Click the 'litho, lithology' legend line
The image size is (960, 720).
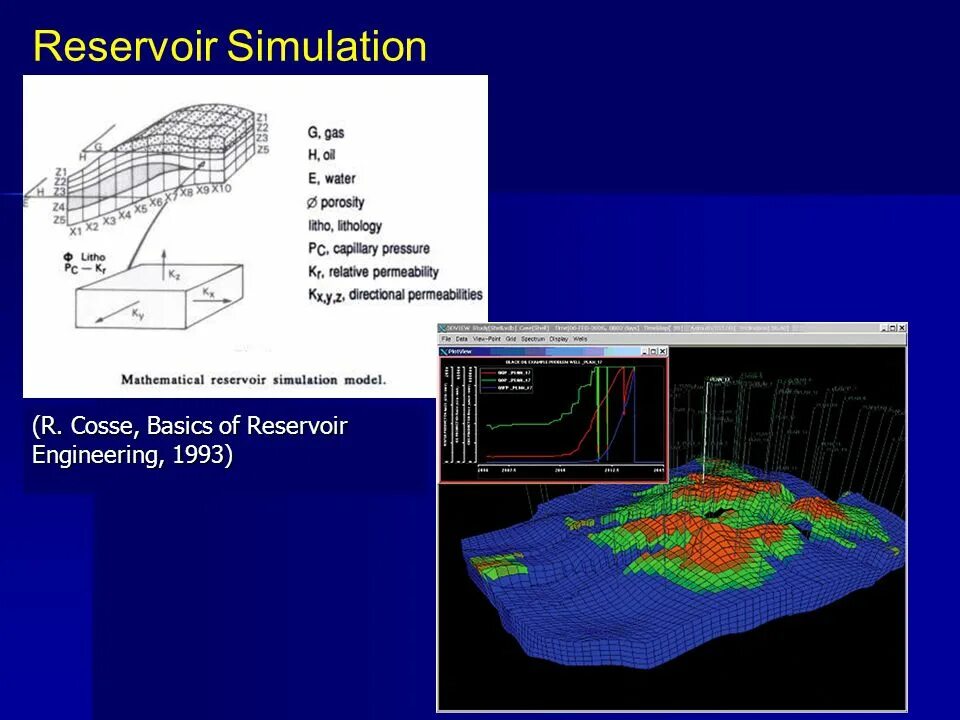[345, 225]
